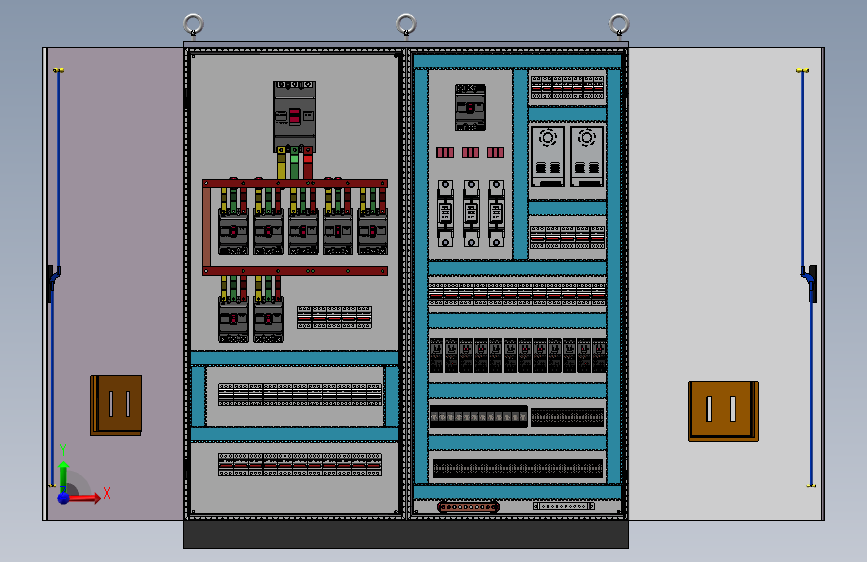Image resolution: width=867 pixels, height=562 pixels.
Task: Select the brown document pocket on the right door
Action: 723,411
